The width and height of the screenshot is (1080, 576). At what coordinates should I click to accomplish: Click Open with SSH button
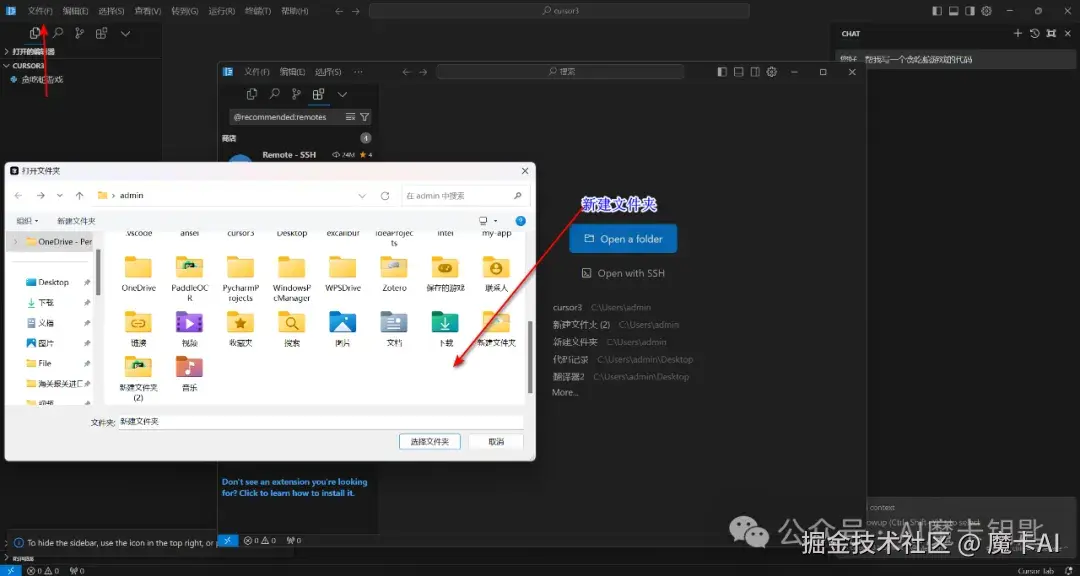[x=623, y=273]
